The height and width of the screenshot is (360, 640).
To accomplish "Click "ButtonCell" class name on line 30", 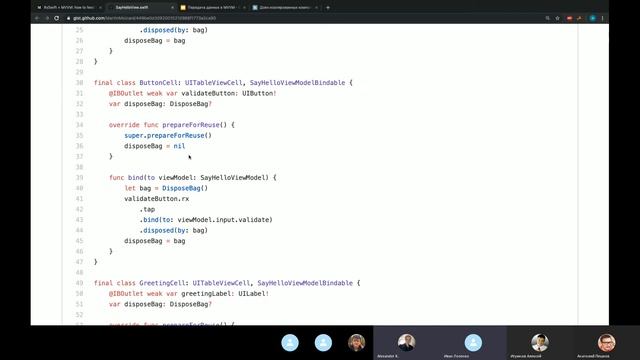I will pyautogui.click(x=158, y=82).
